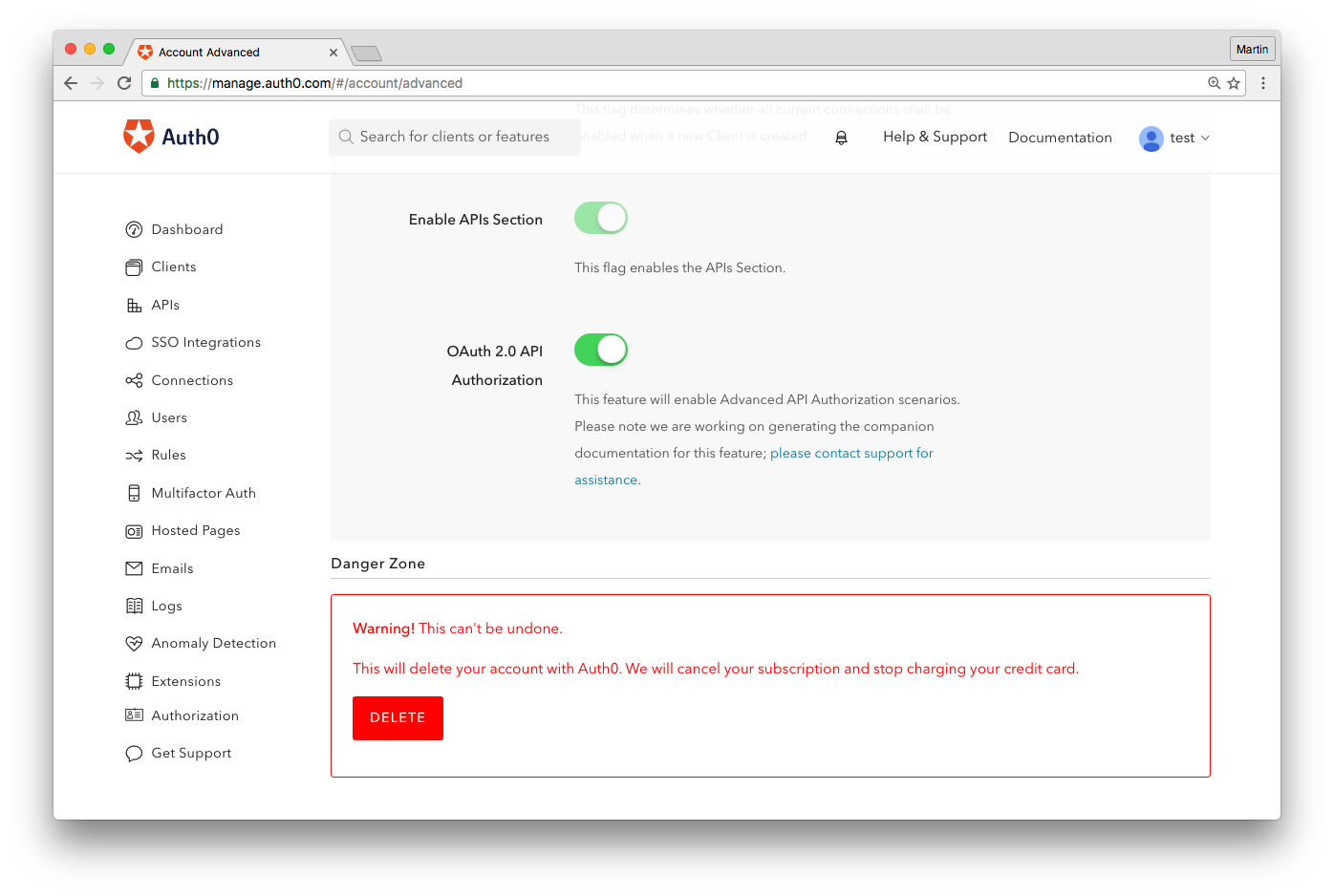Click the Connections share icon

click(134, 380)
